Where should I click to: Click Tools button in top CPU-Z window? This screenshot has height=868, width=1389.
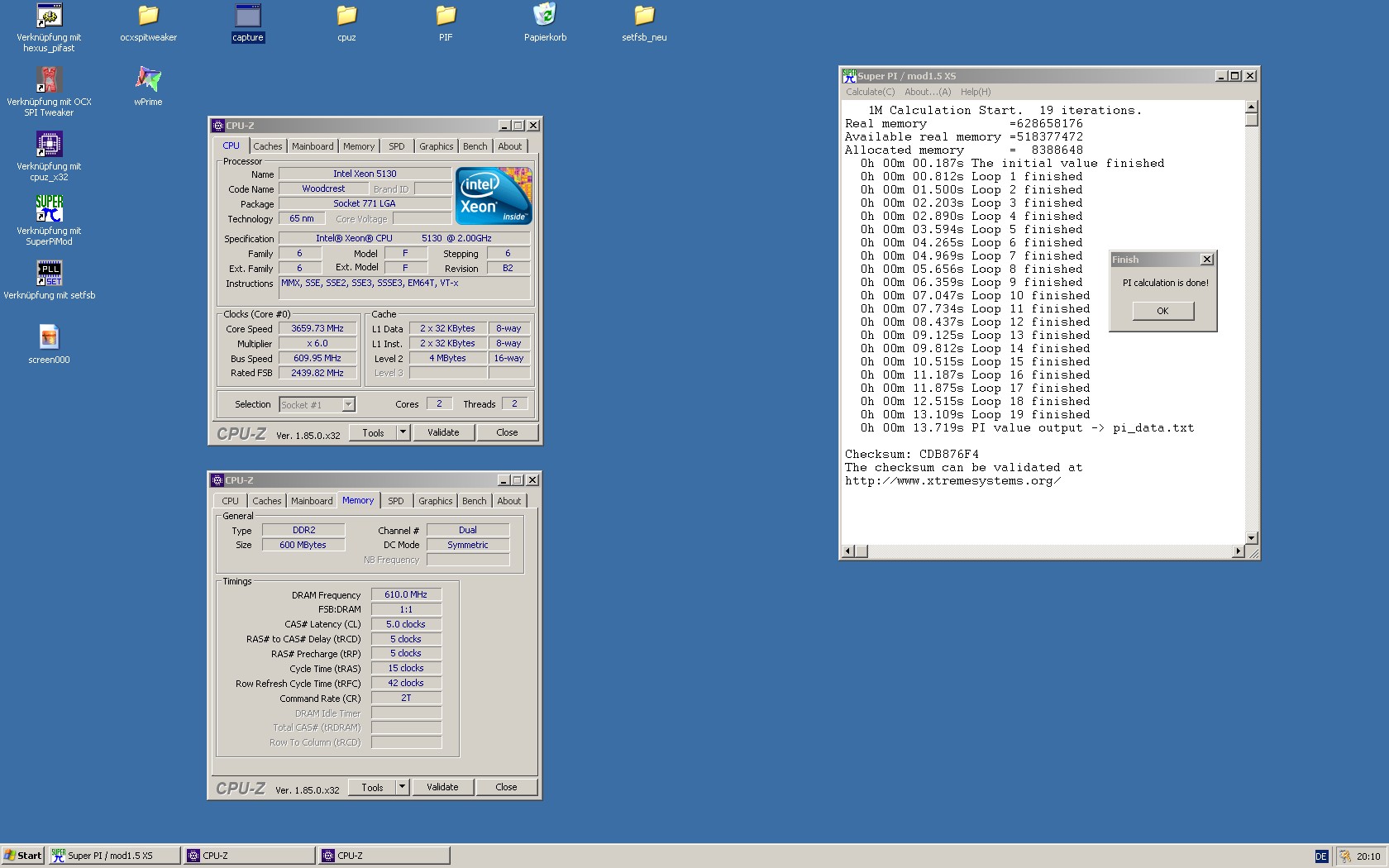click(373, 432)
